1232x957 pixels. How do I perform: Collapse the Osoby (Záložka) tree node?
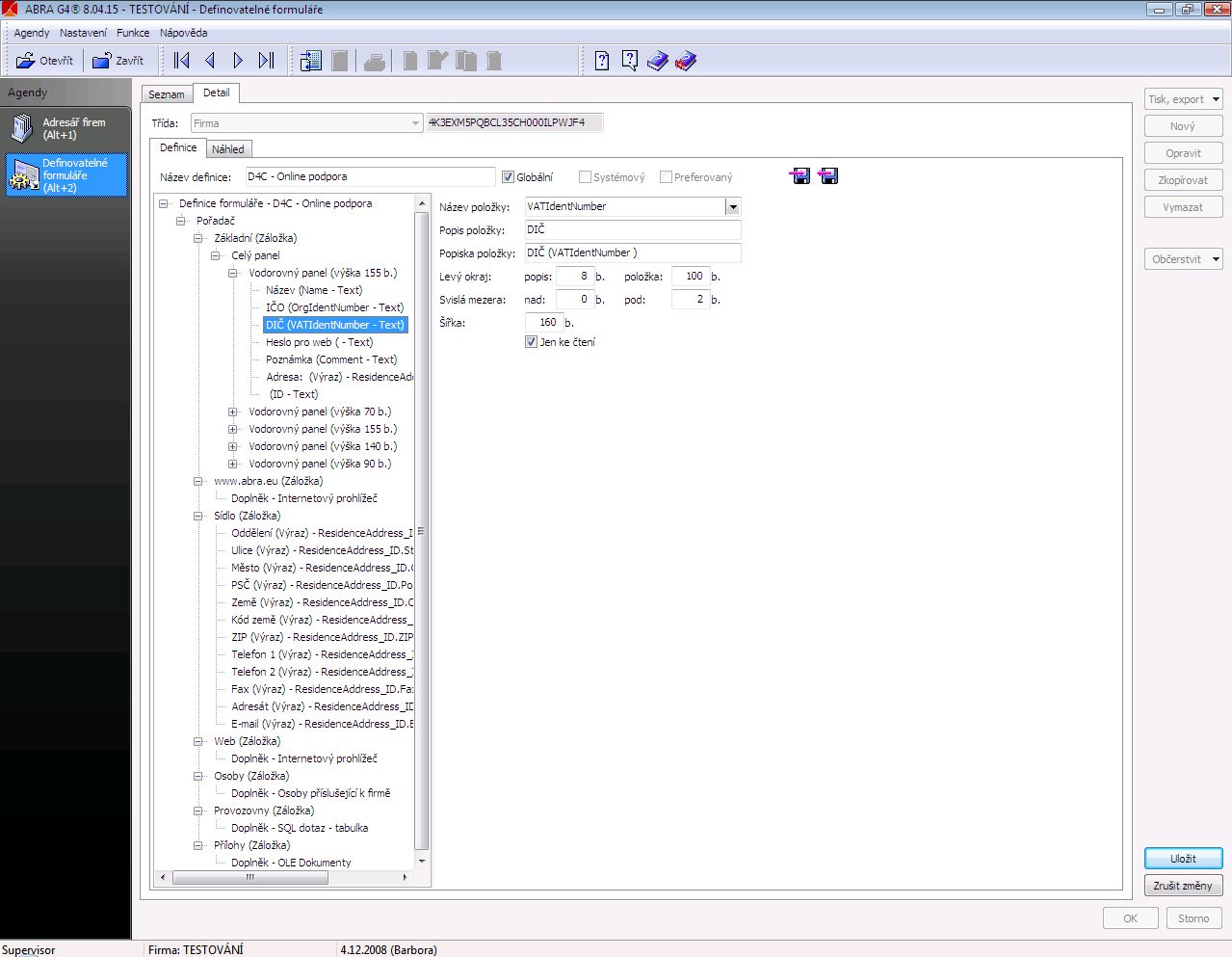pos(197,777)
